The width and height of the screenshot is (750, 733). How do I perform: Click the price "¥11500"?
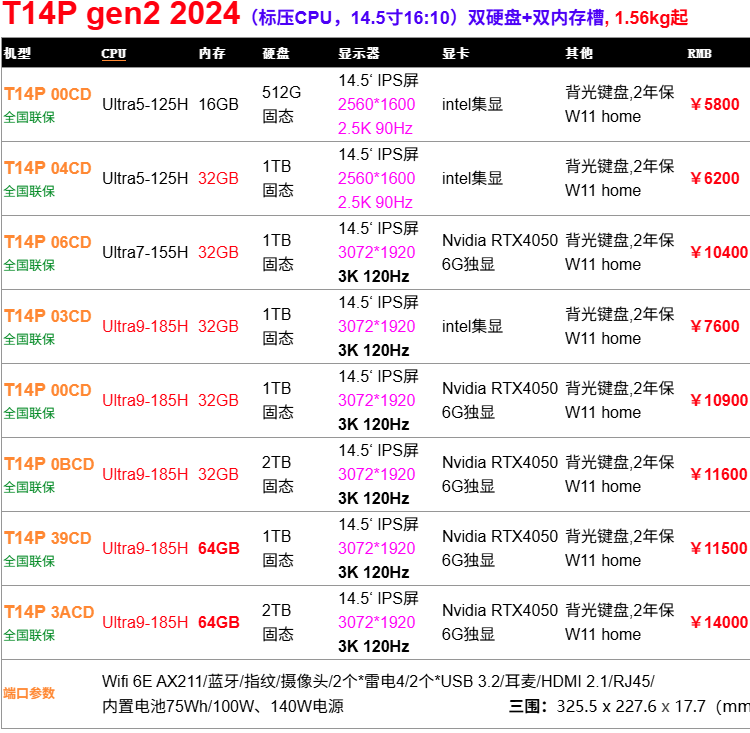719,548
